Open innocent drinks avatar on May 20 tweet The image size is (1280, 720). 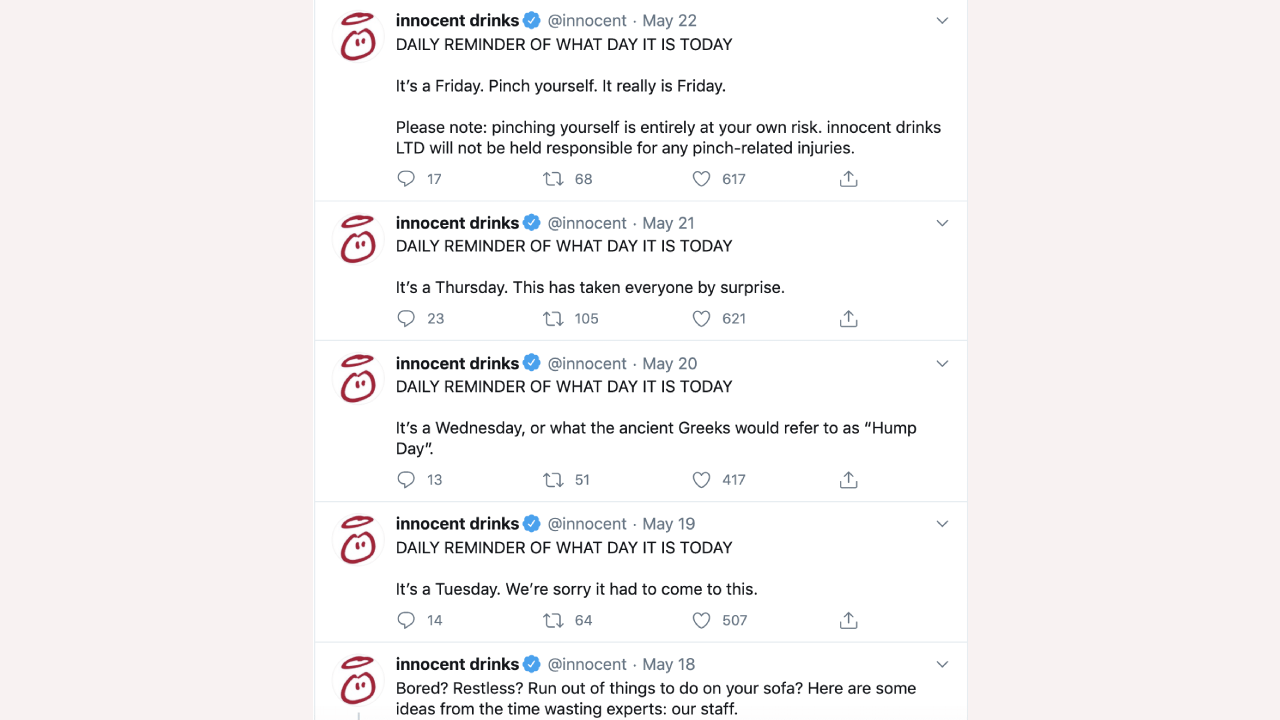358,379
